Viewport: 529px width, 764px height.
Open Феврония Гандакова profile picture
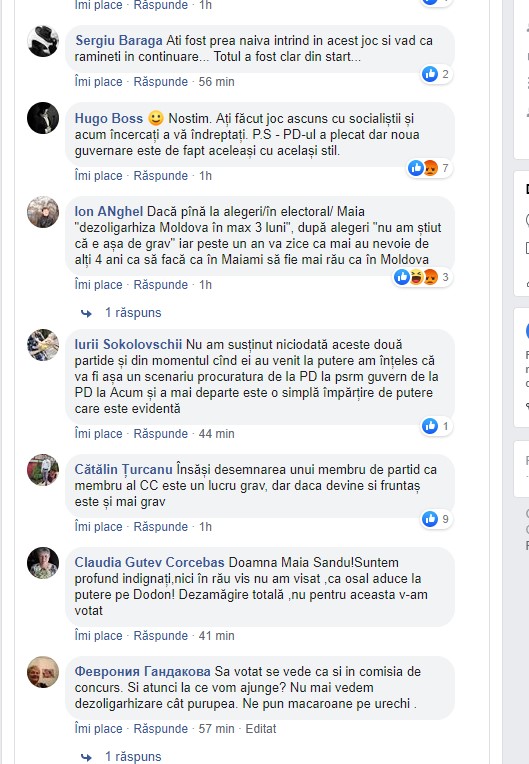pyautogui.click(x=43, y=672)
